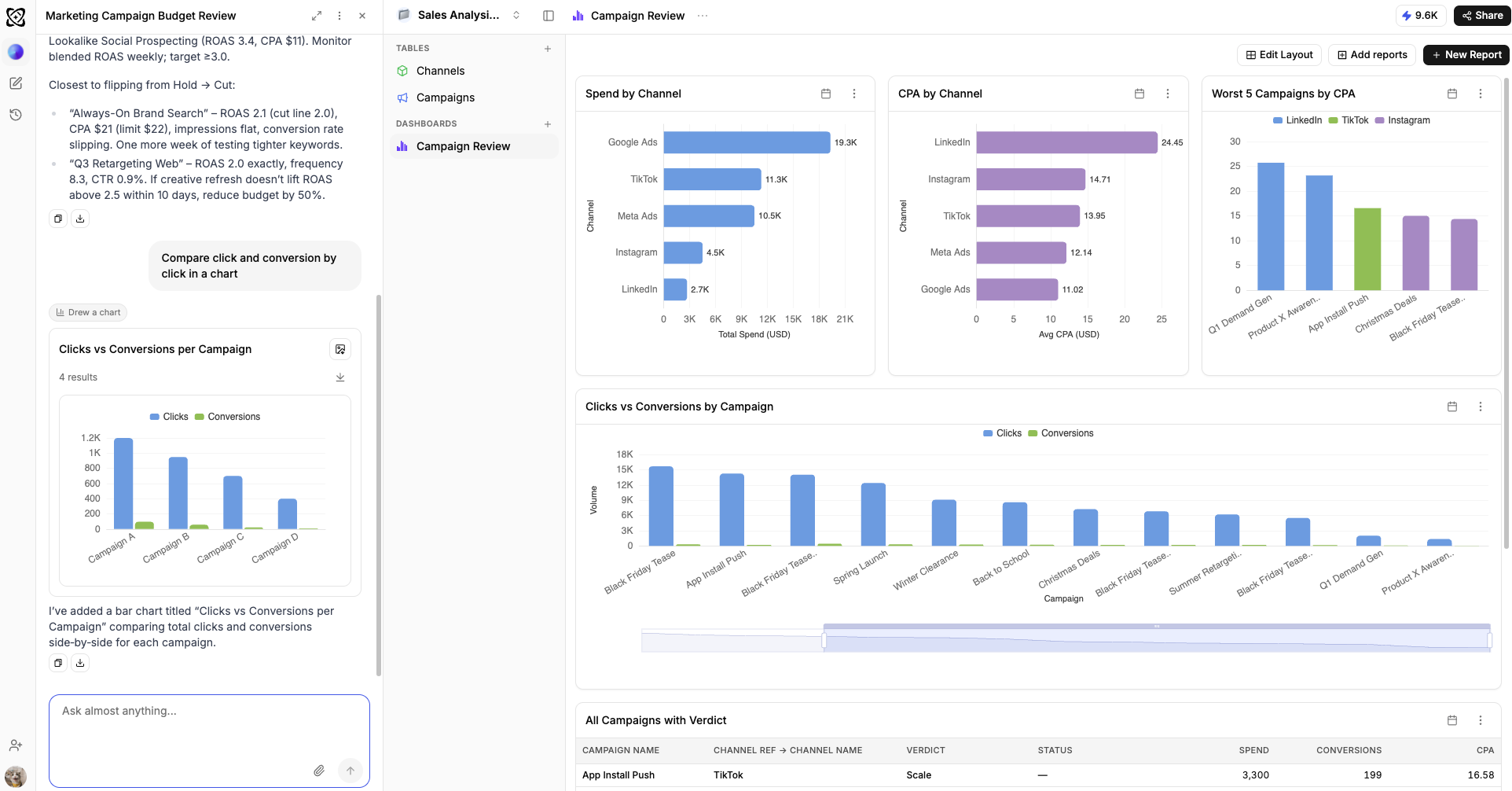Download the 4 results data

click(x=340, y=377)
